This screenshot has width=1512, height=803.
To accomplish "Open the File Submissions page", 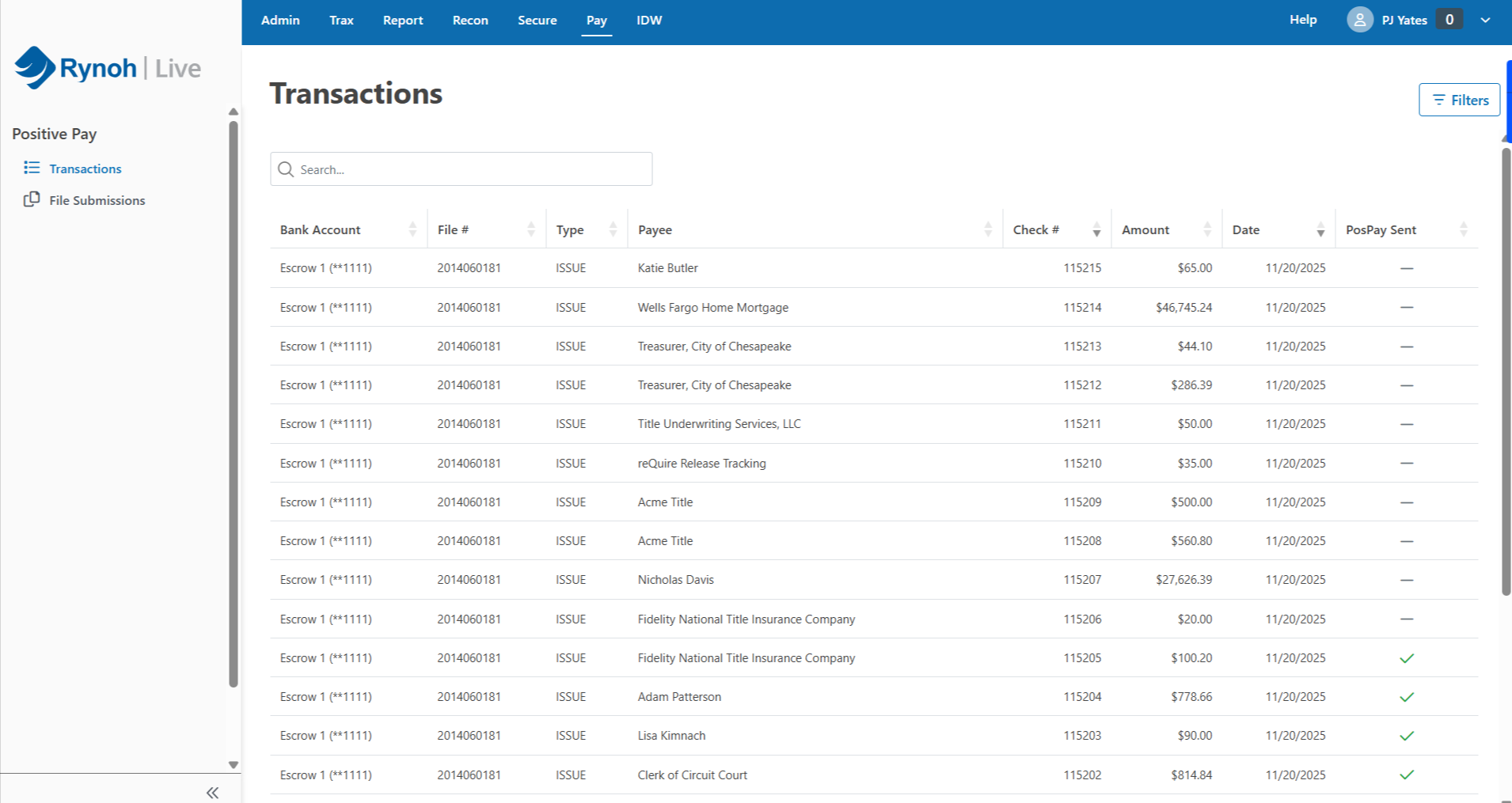I will pyautogui.click(x=97, y=200).
